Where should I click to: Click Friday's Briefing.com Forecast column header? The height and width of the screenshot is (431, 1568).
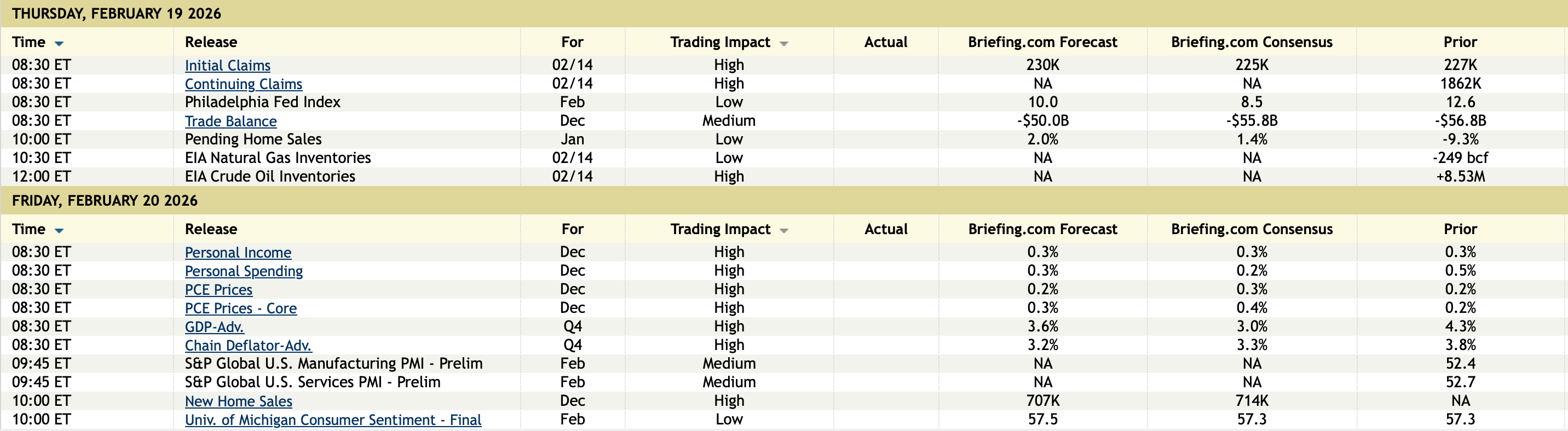[1042, 229]
